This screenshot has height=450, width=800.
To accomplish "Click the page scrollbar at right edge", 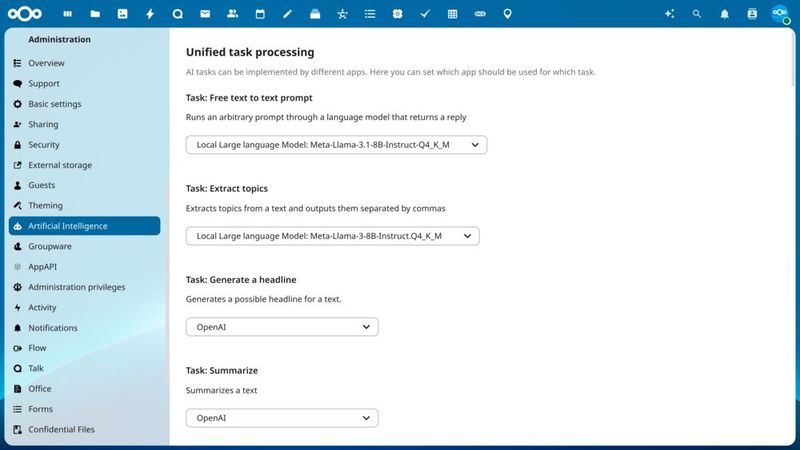I will coord(793,59).
